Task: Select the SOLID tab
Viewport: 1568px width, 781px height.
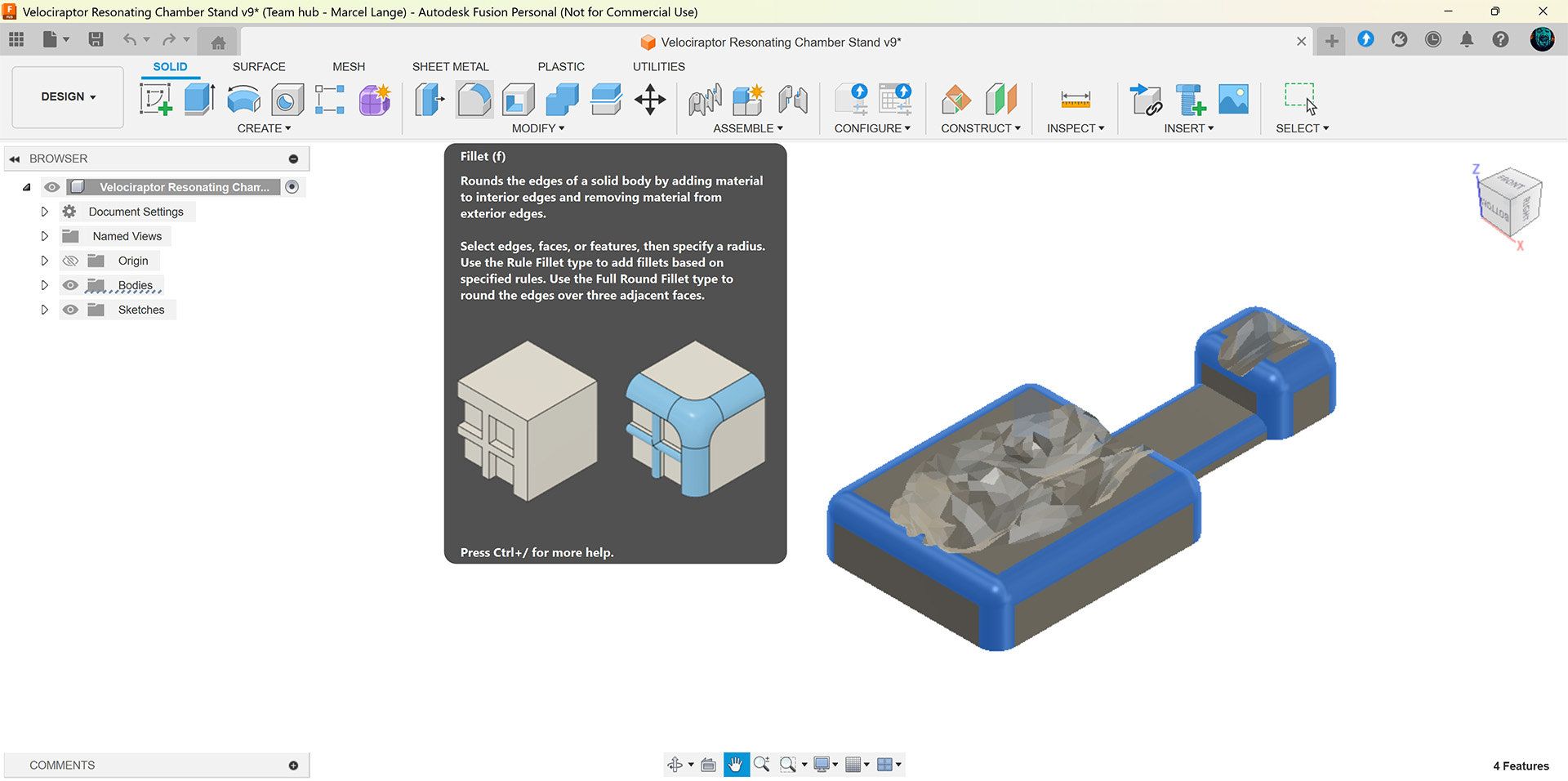Action: [170, 67]
